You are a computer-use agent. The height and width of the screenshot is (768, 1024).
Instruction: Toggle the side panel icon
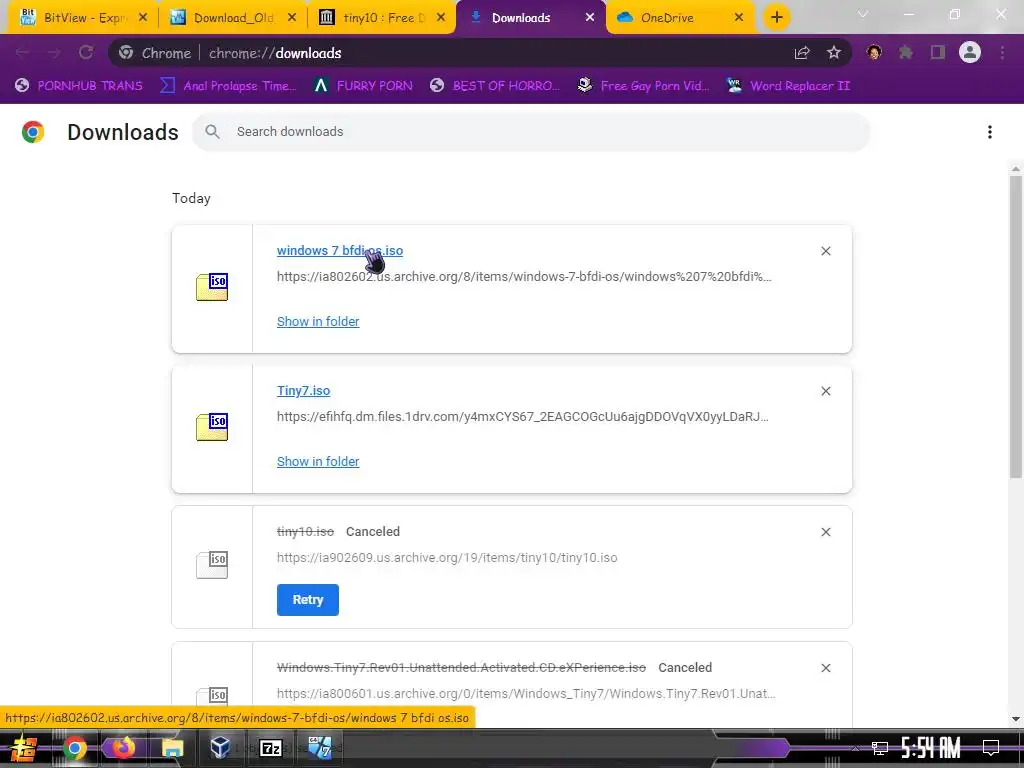(x=938, y=52)
